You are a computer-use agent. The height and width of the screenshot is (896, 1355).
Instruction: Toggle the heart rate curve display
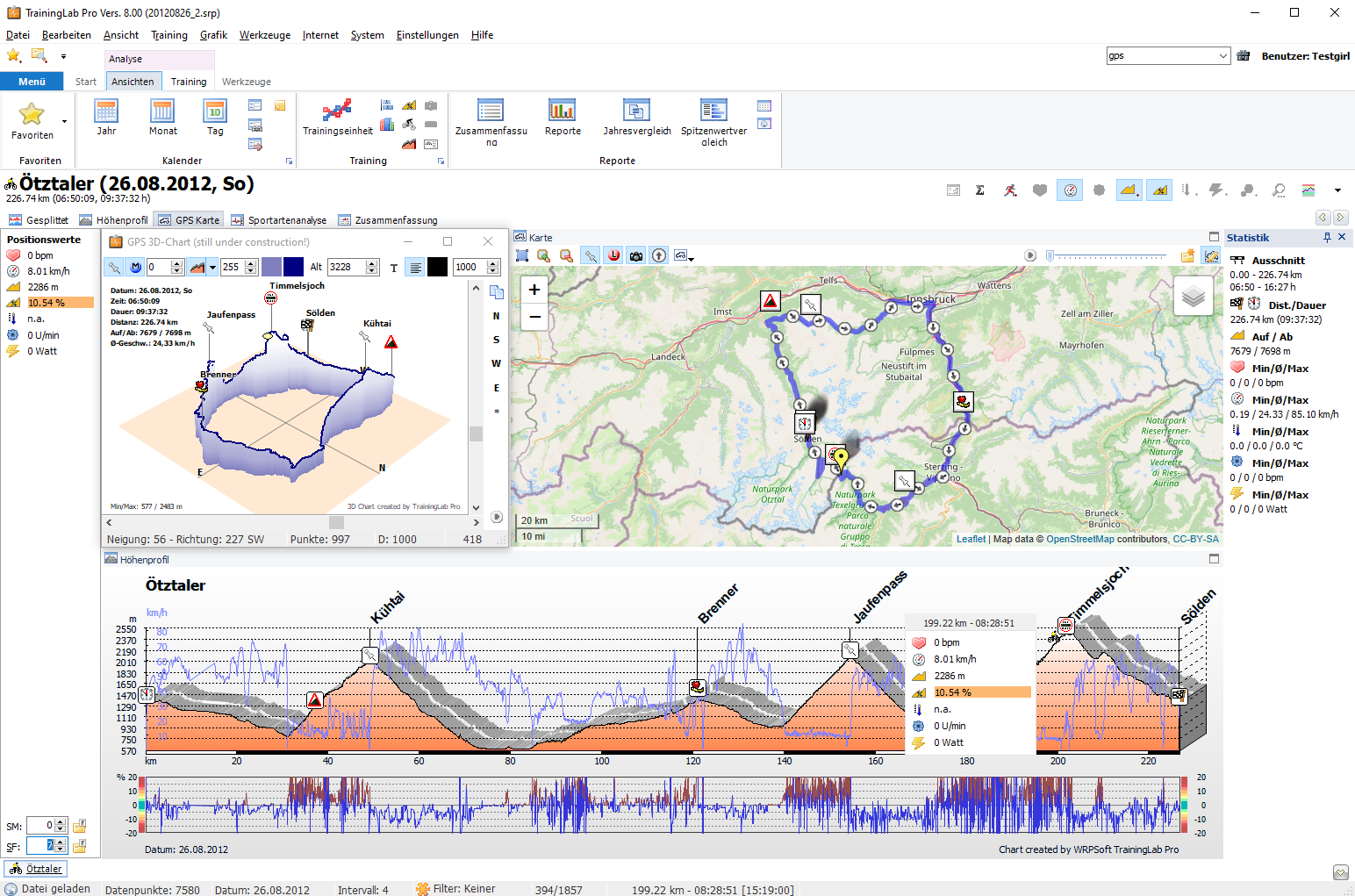pyautogui.click(x=1040, y=190)
